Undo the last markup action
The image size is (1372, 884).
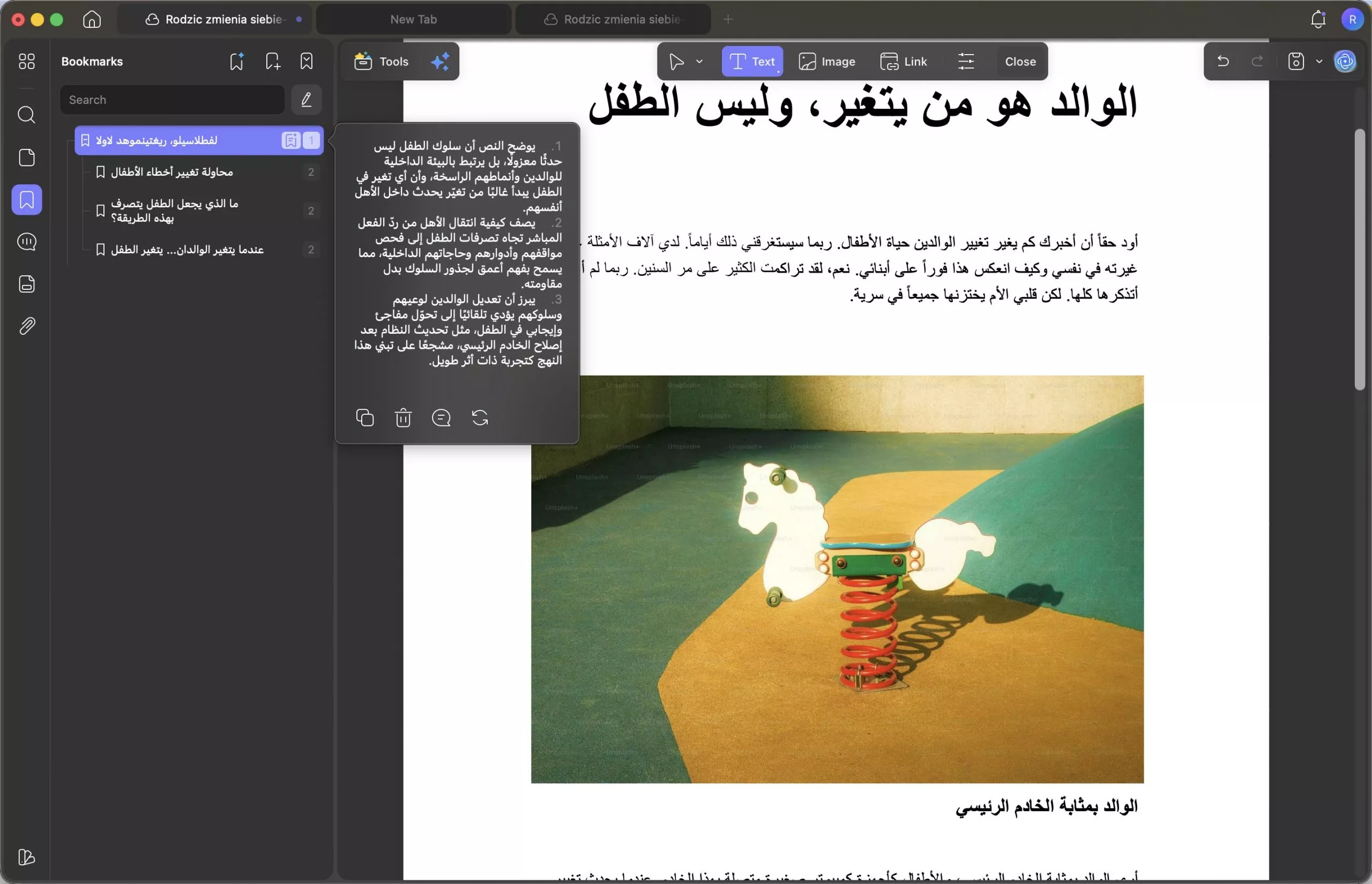(x=1222, y=62)
